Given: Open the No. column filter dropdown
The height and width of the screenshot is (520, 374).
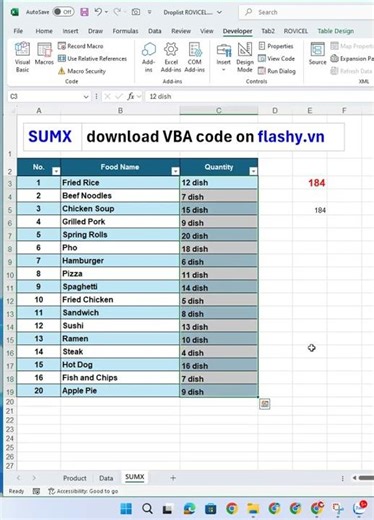Looking at the screenshot, I should coord(56,171).
